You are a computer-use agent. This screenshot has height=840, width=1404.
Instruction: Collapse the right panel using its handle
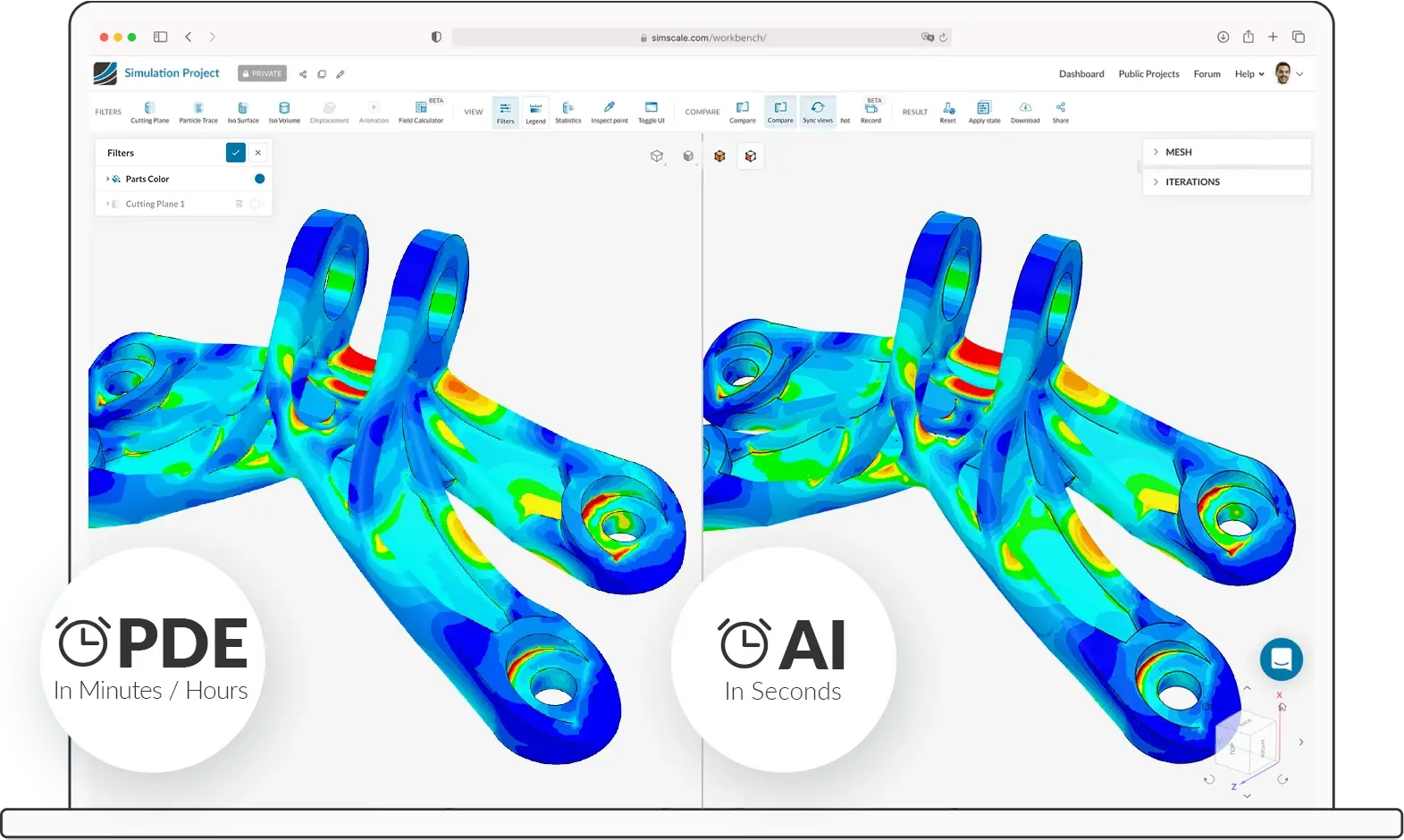pyautogui.click(x=1139, y=167)
